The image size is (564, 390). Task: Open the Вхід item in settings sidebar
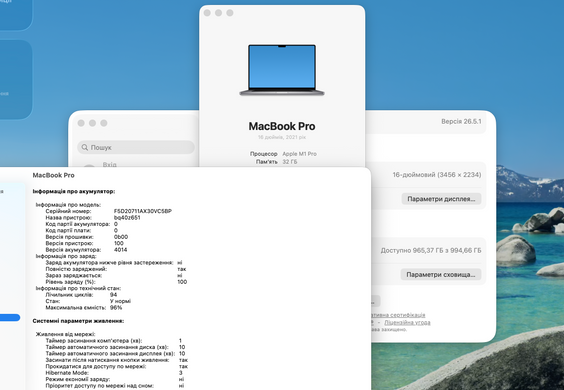(109, 164)
